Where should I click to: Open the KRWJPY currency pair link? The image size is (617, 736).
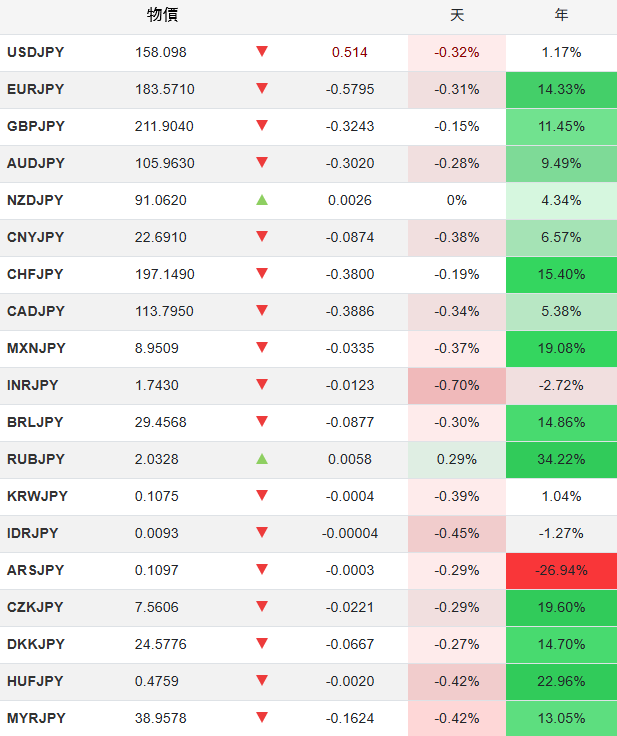[x=35, y=496]
